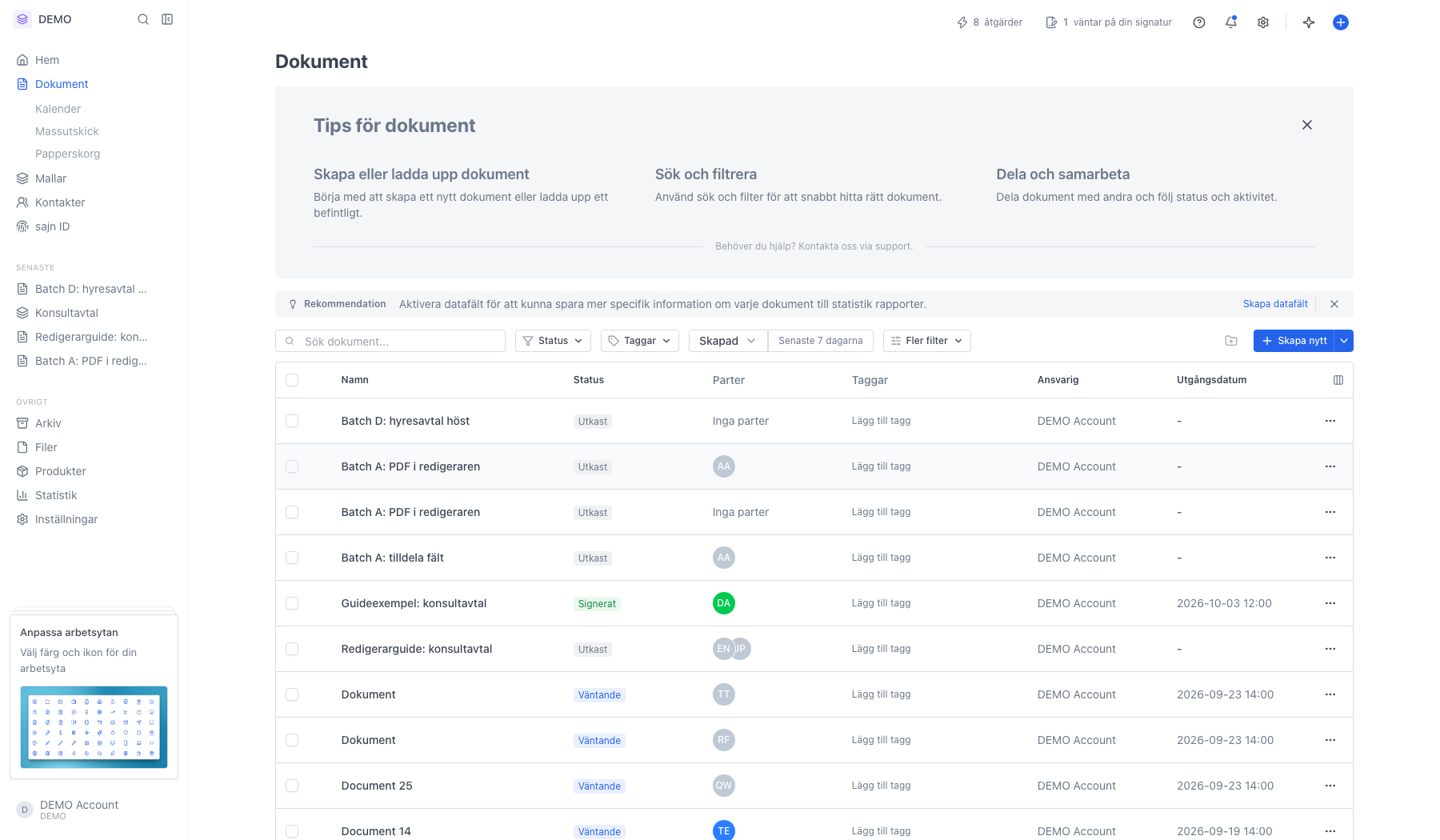
Task: Expand the arrow next to Skapa nytt
Action: point(1345,341)
